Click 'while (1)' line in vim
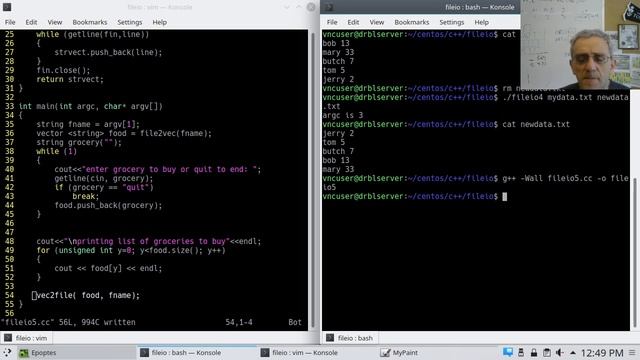640x360 pixels. [x=56, y=151]
